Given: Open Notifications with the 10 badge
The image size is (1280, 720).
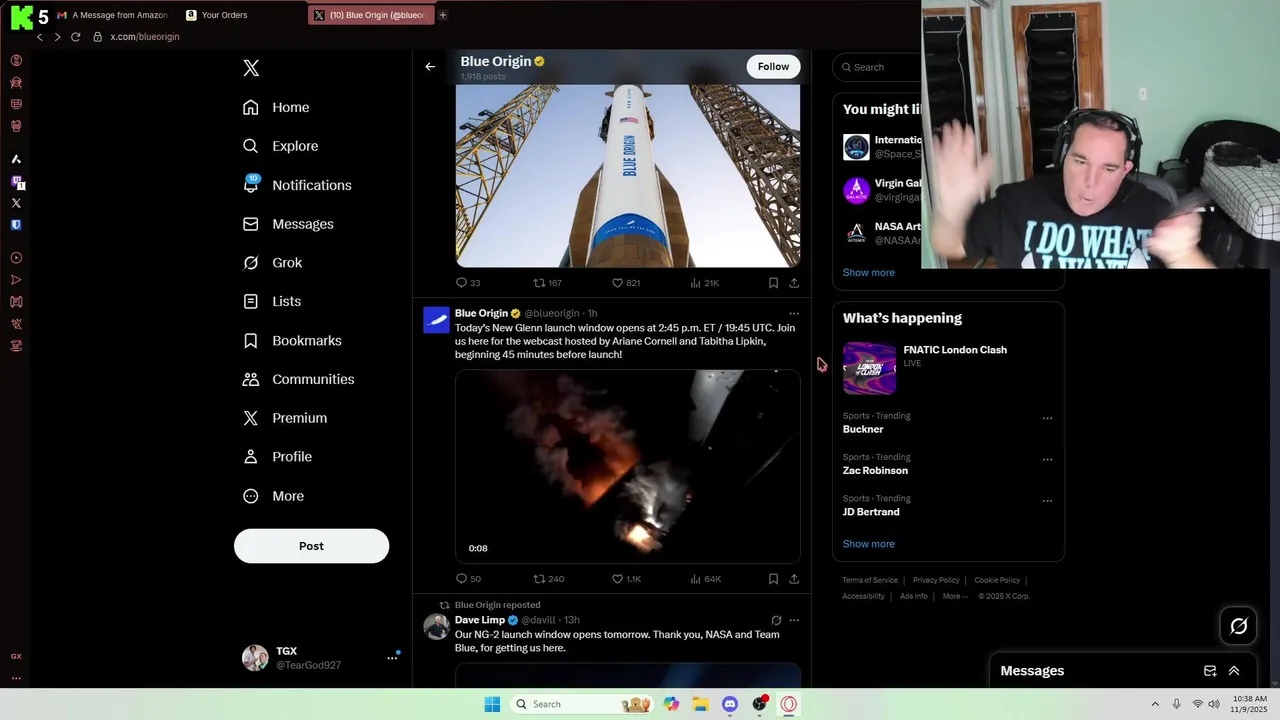Looking at the screenshot, I should click(297, 185).
